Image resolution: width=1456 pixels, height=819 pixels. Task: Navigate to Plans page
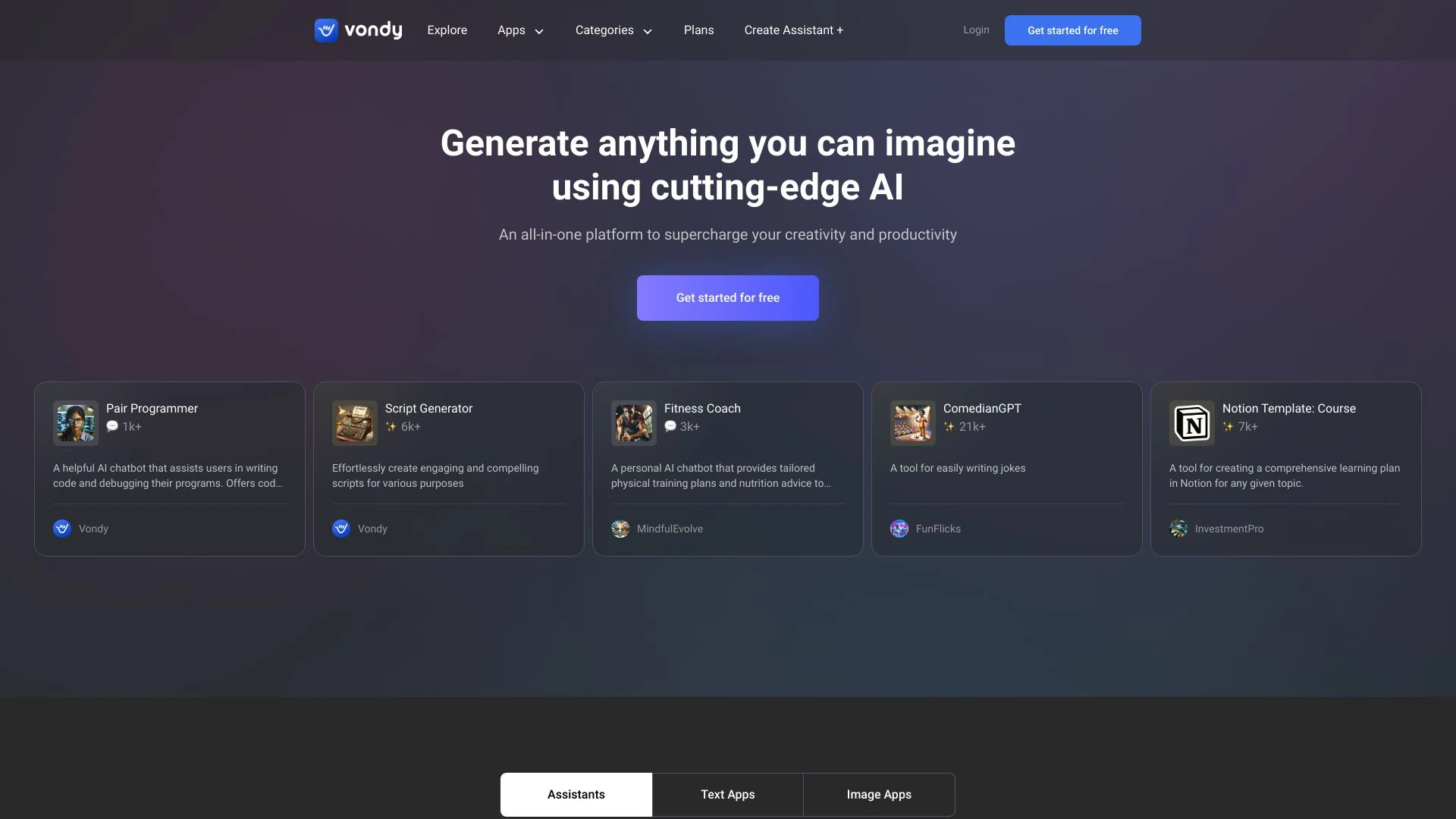pyautogui.click(x=698, y=30)
